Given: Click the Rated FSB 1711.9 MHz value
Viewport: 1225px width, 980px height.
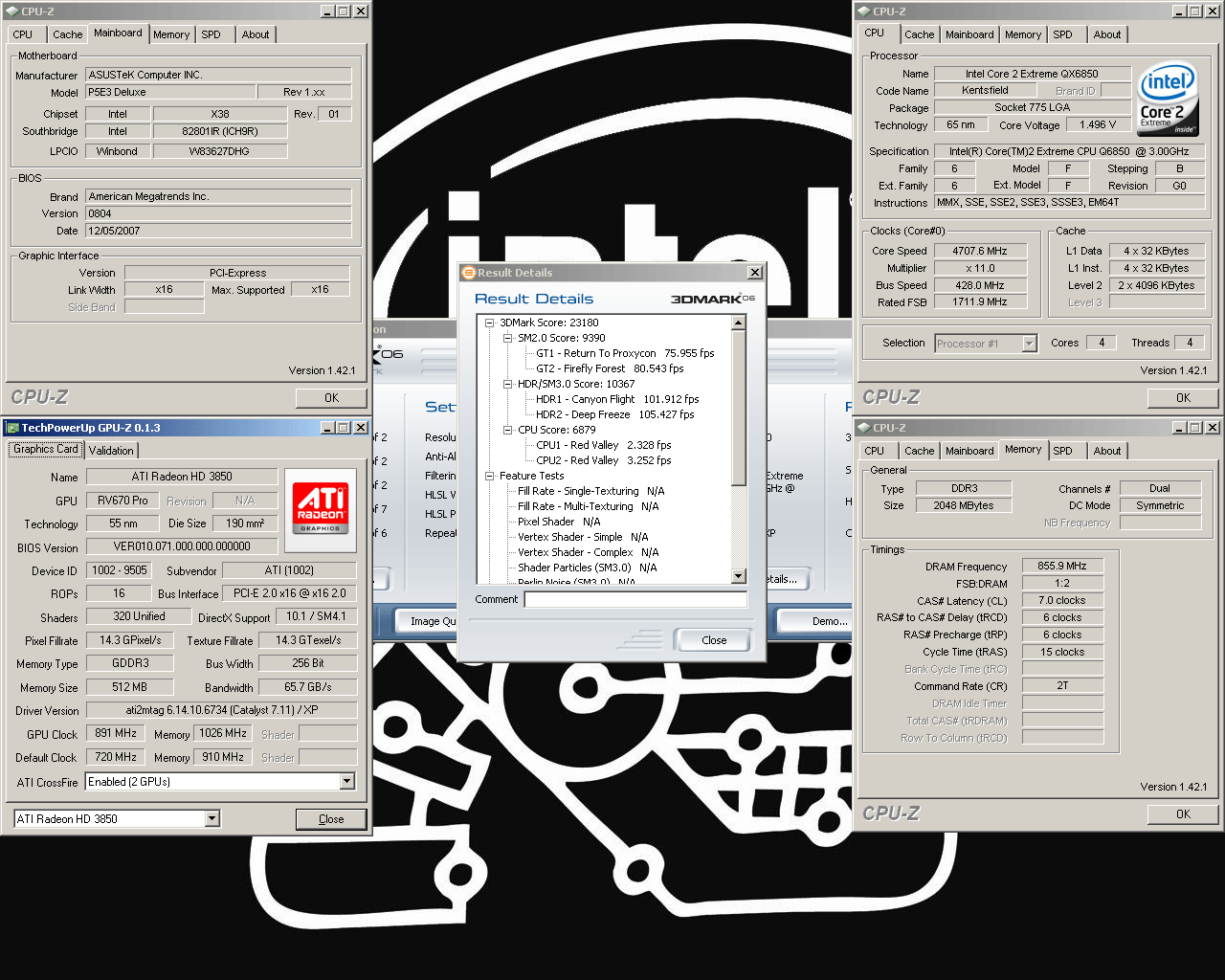Looking at the screenshot, I should tap(980, 301).
